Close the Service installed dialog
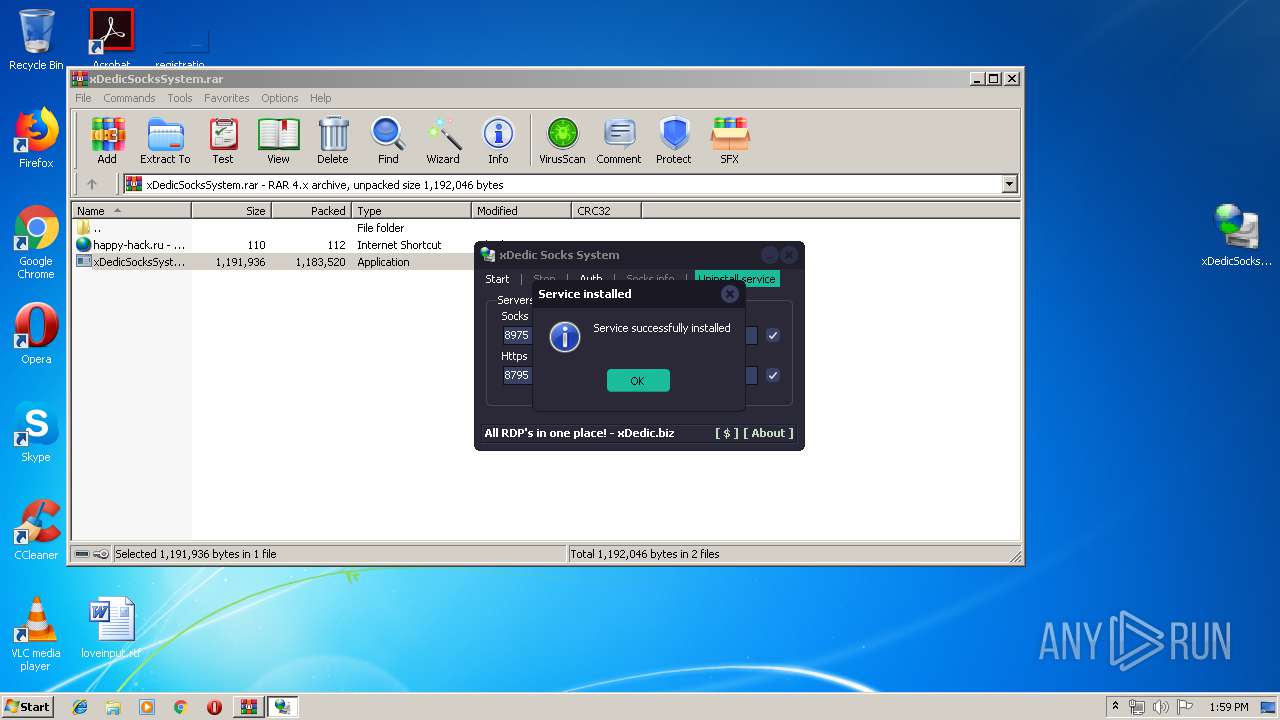The width and height of the screenshot is (1280, 720). coord(730,294)
